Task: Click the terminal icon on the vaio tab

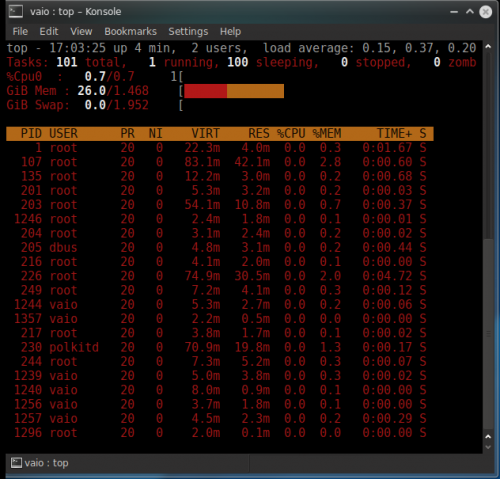Action: 16,463
